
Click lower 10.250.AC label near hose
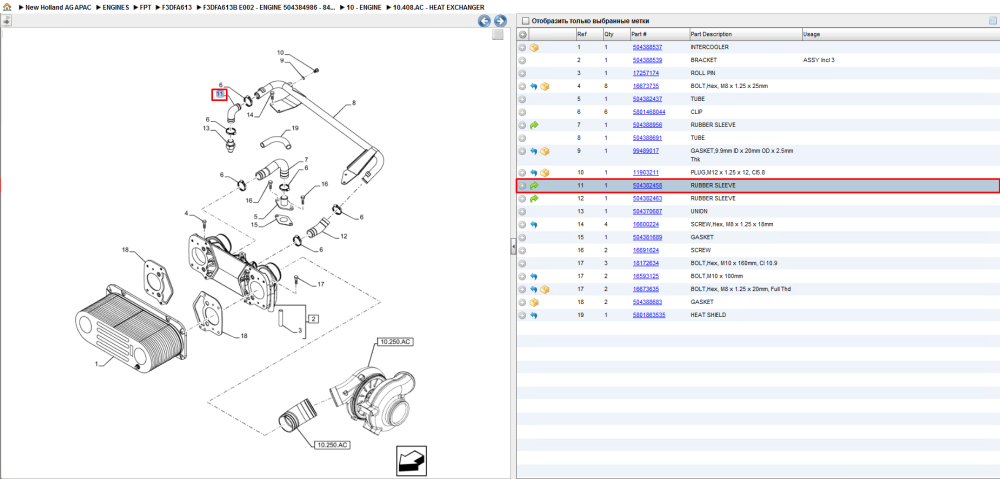click(x=333, y=445)
